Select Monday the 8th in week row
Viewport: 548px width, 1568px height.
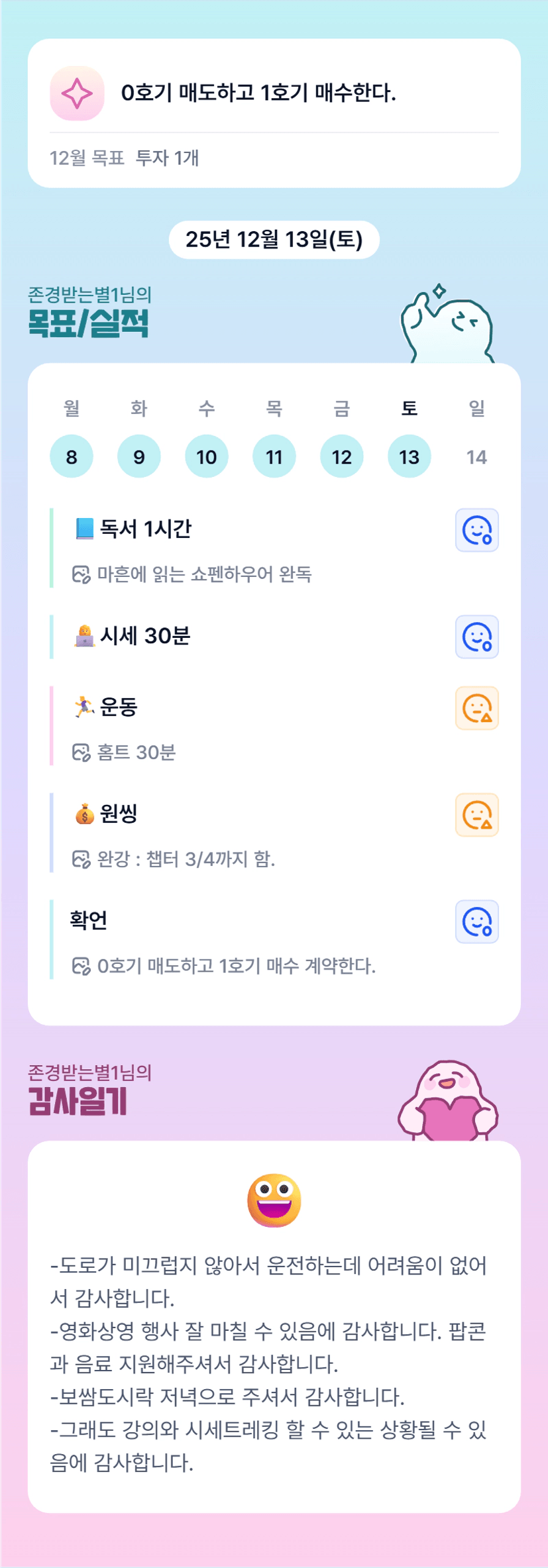point(72,456)
